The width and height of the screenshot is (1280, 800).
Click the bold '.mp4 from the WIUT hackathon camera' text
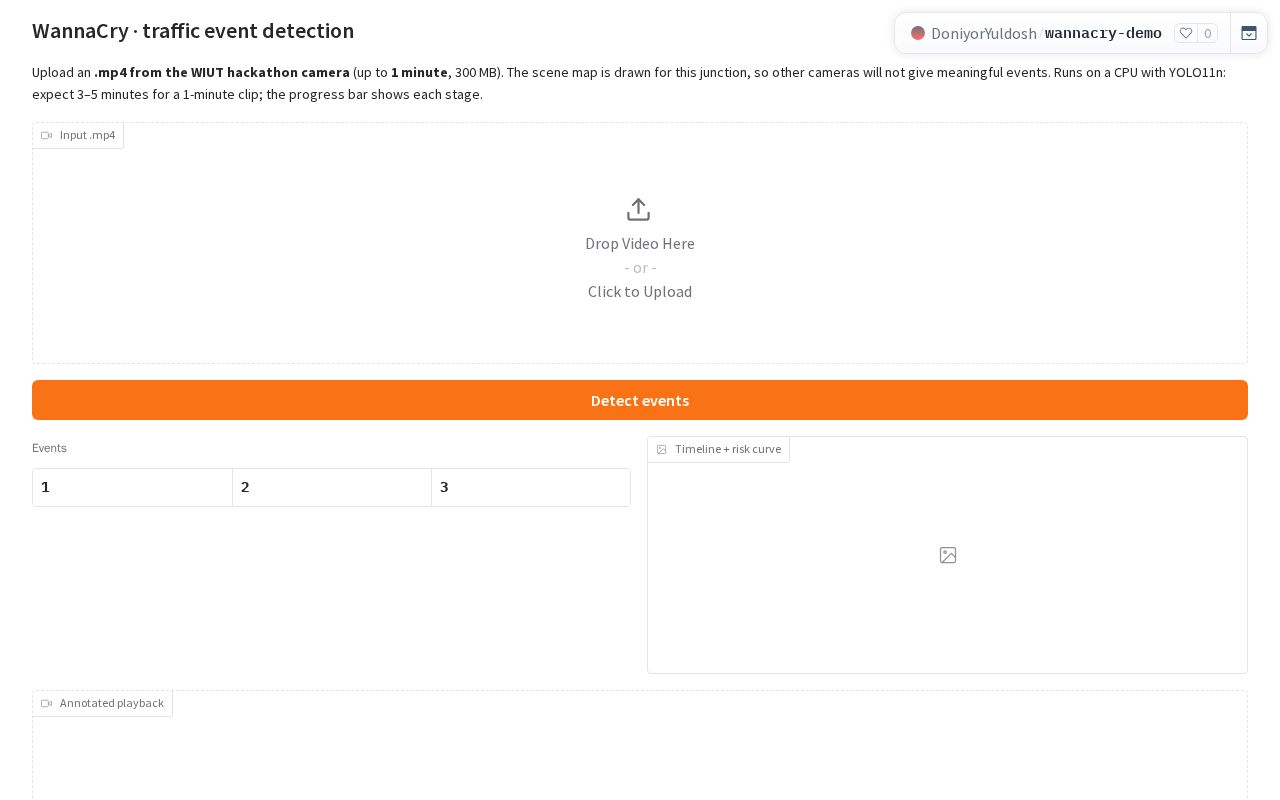[x=222, y=72]
